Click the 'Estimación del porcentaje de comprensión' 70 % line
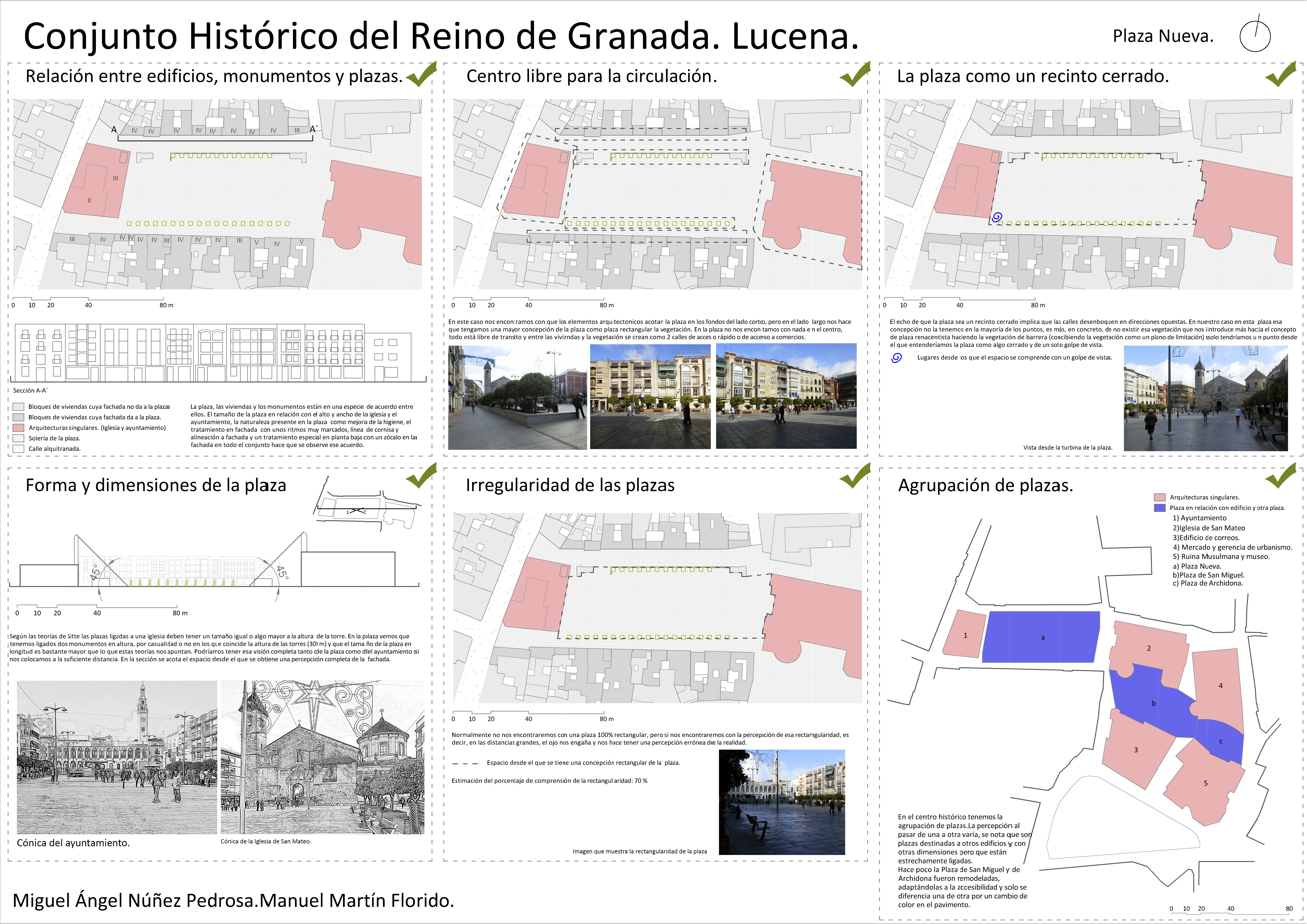Image resolution: width=1307 pixels, height=924 pixels. 549,781
